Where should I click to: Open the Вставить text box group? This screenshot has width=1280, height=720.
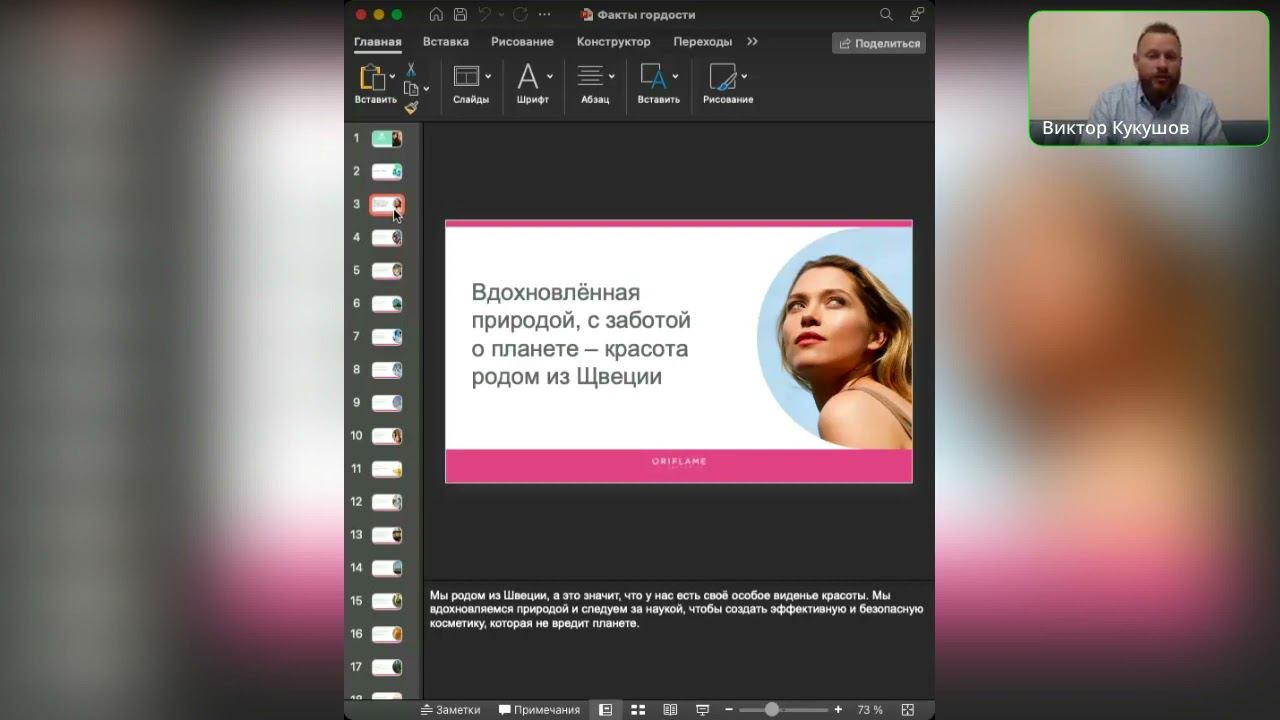(653, 76)
